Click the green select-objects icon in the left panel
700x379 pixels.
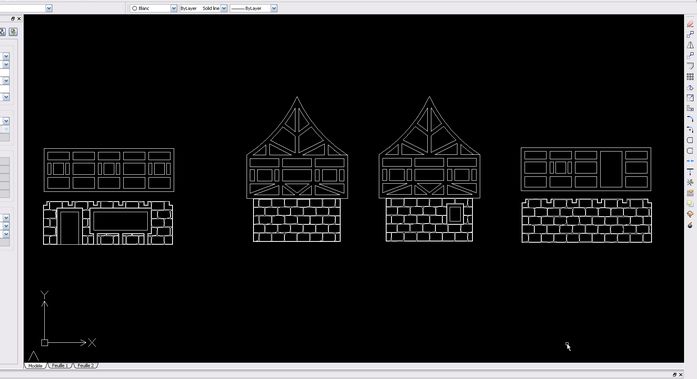coord(13,31)
